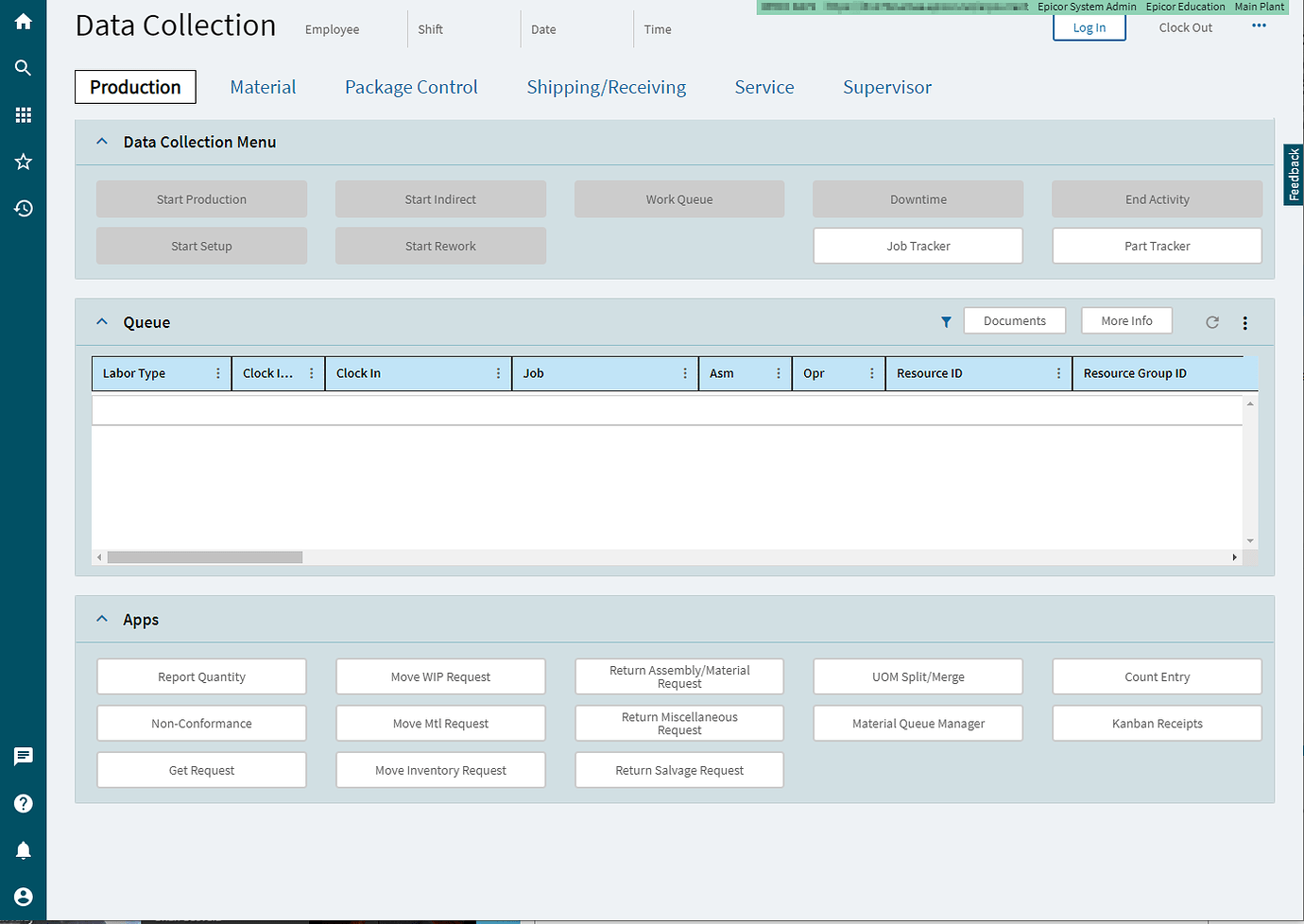
Task: Open the Job column options menu
Action: pos(686,372)
